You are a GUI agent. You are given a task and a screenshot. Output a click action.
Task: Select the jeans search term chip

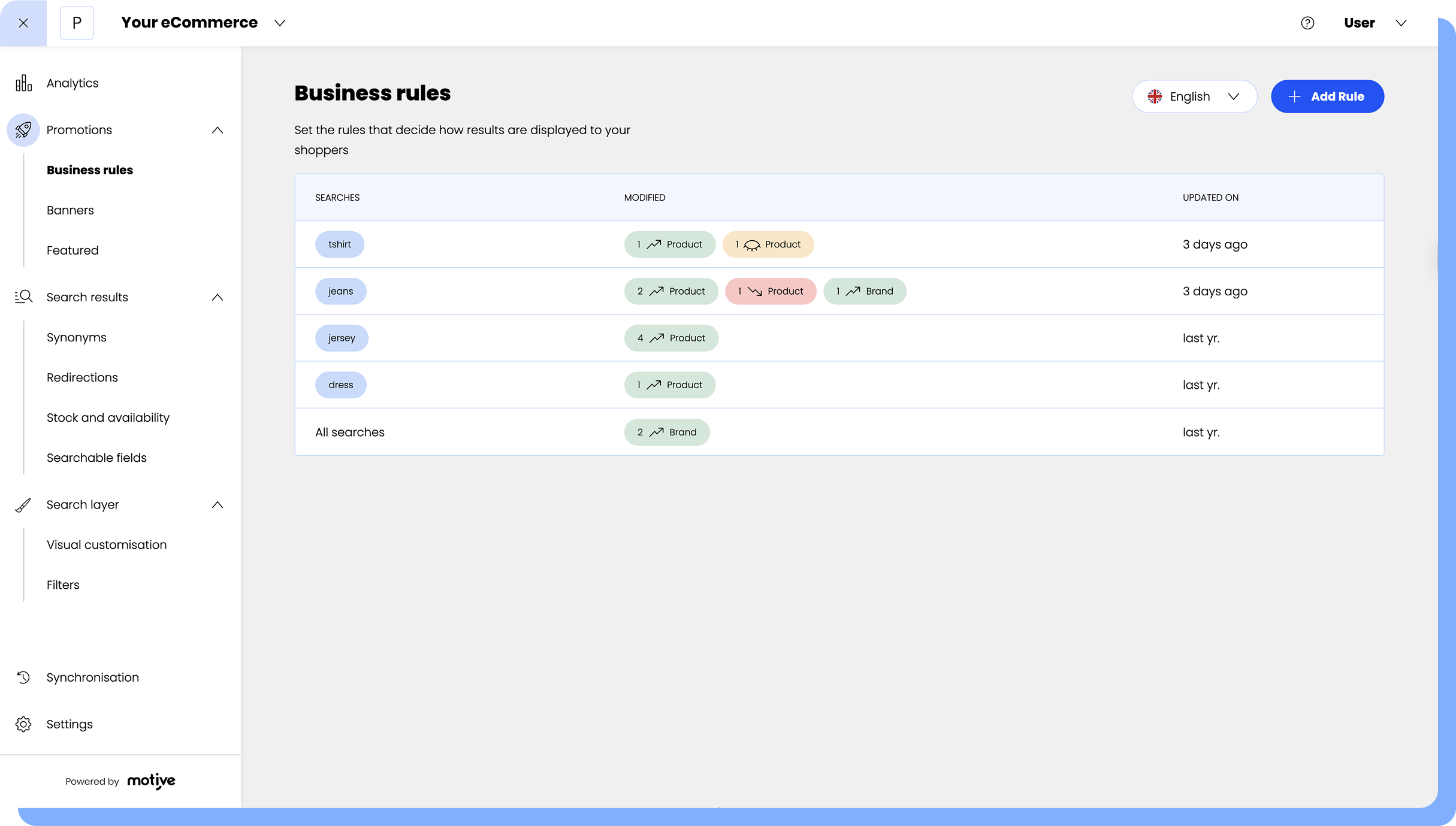pos(340,291)
